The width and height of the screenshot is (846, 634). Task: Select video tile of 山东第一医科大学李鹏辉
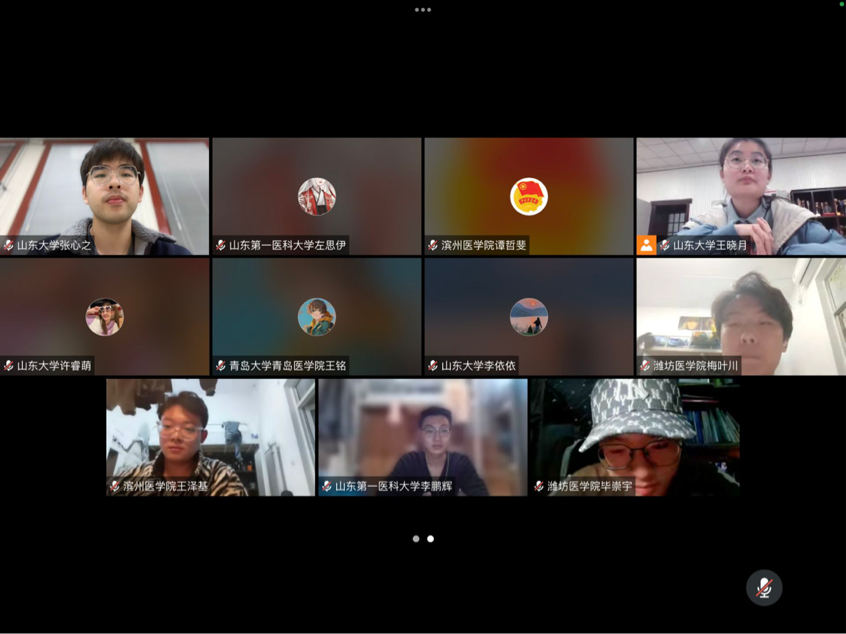[422, 437]
